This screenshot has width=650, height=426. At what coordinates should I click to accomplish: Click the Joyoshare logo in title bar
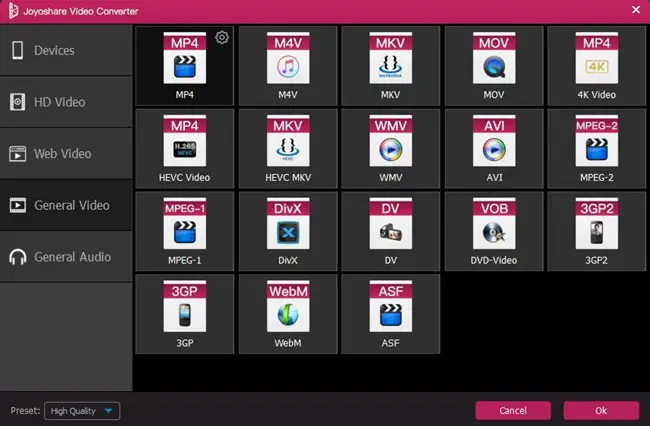(x=13, y=11)
